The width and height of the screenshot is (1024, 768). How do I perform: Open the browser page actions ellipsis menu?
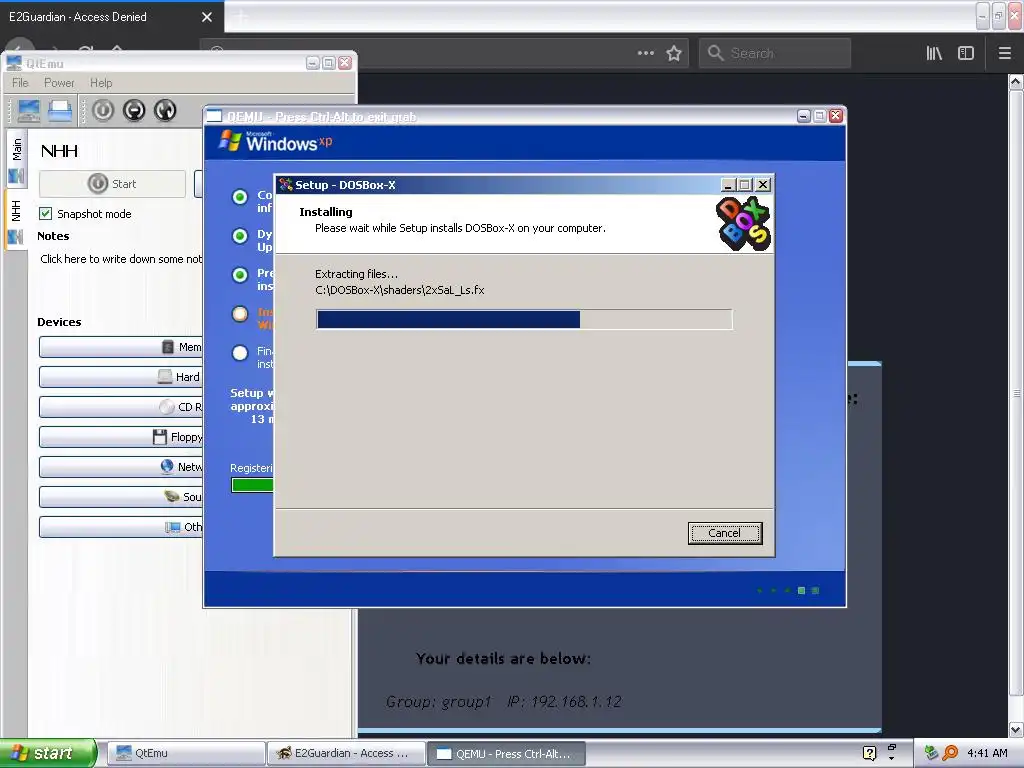645,53
